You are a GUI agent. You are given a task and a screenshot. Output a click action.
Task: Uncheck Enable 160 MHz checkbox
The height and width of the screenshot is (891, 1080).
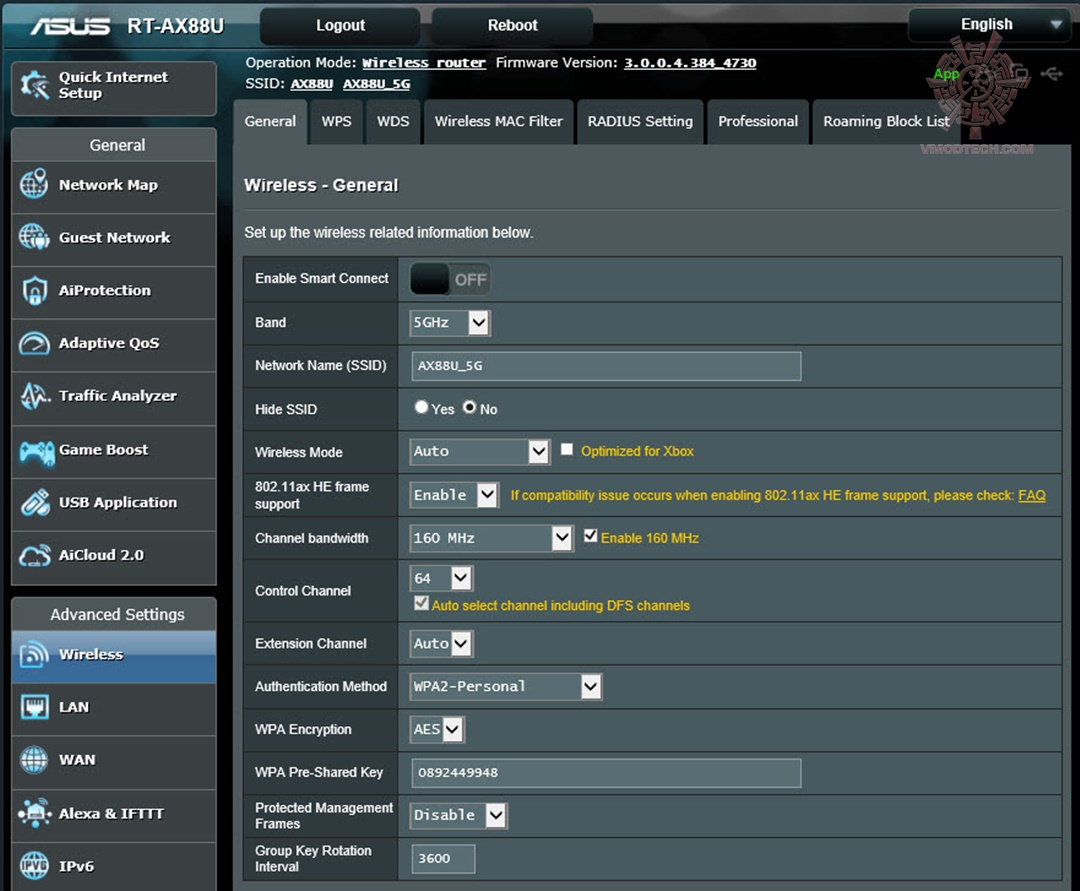(x=590, y=536)
